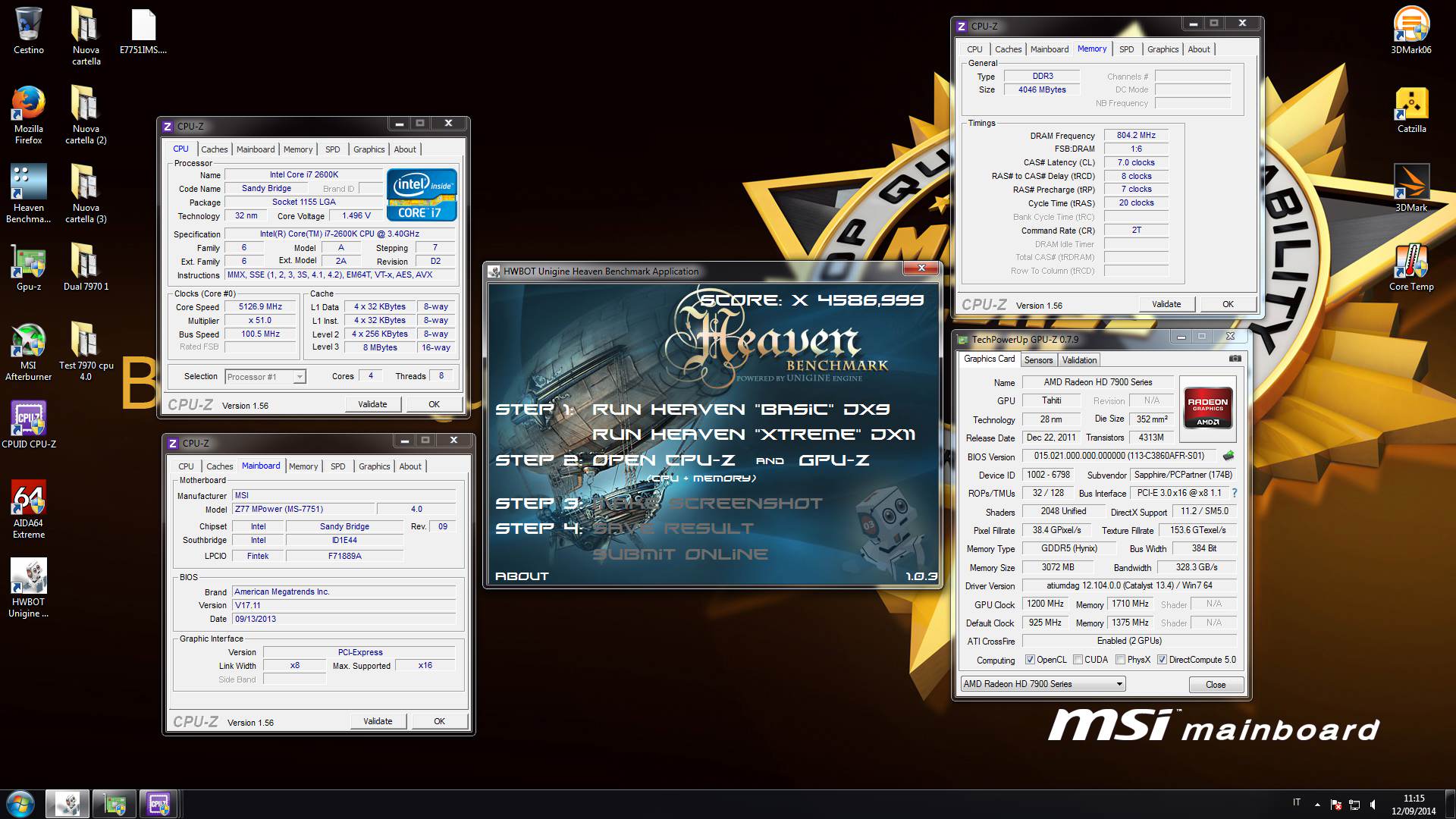Click the Radeon Graphics logo in GPU-Z
Viewport: 1456px width, 819px height.
click(x=1208, y=409)
